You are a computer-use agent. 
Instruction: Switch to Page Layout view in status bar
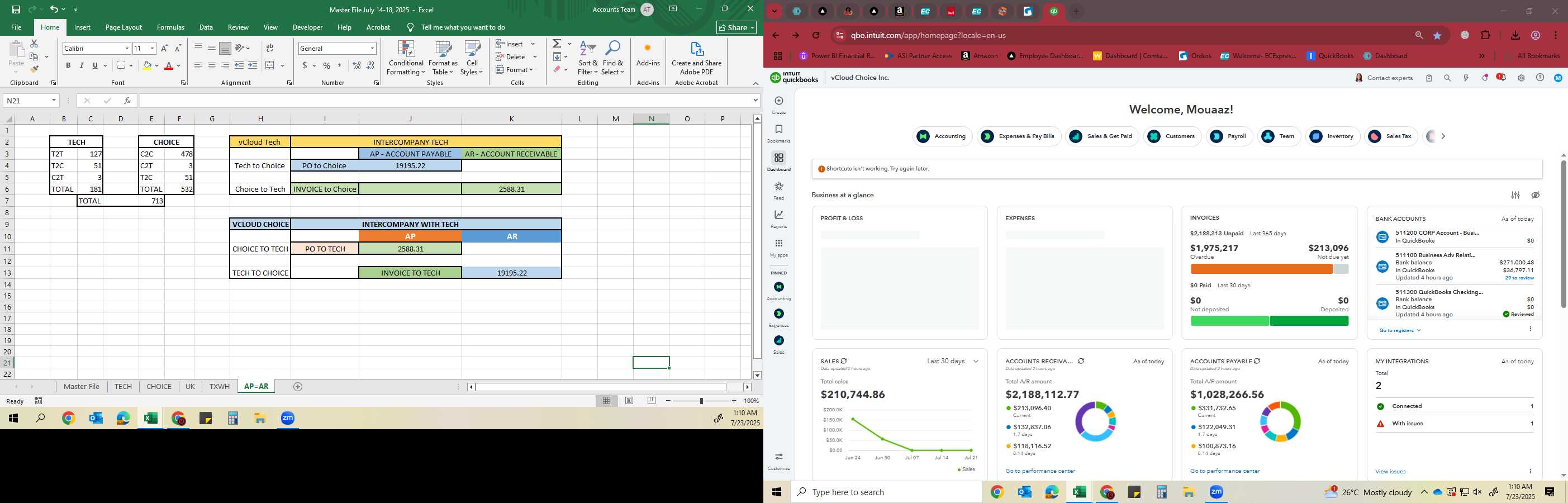629,401
